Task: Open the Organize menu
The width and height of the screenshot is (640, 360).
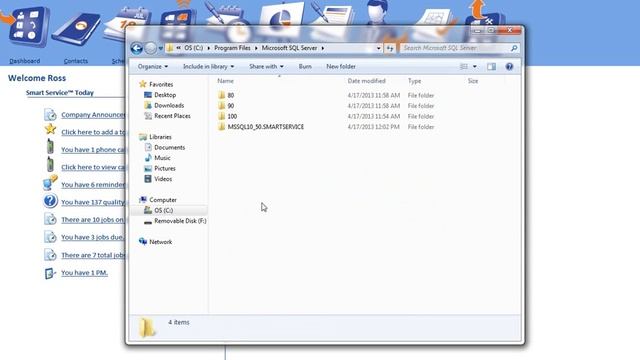Action: coord(153,66)
